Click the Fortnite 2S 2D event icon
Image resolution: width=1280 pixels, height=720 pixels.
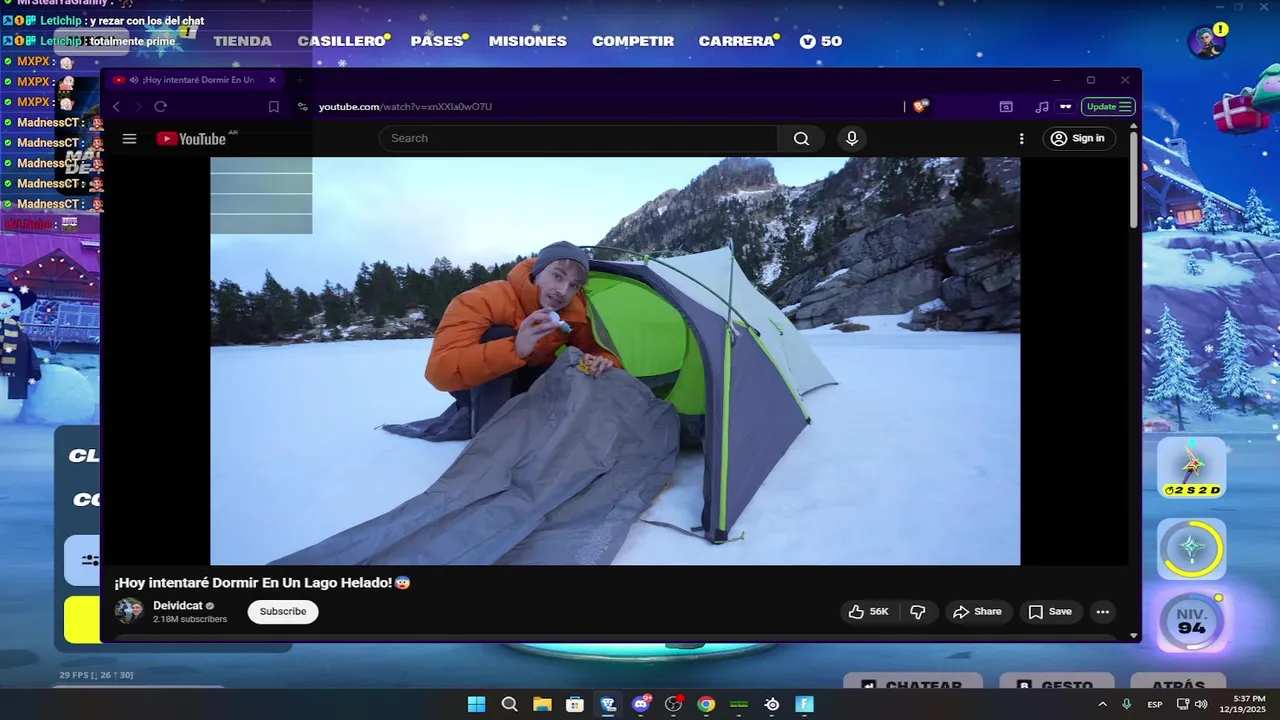1192,468
